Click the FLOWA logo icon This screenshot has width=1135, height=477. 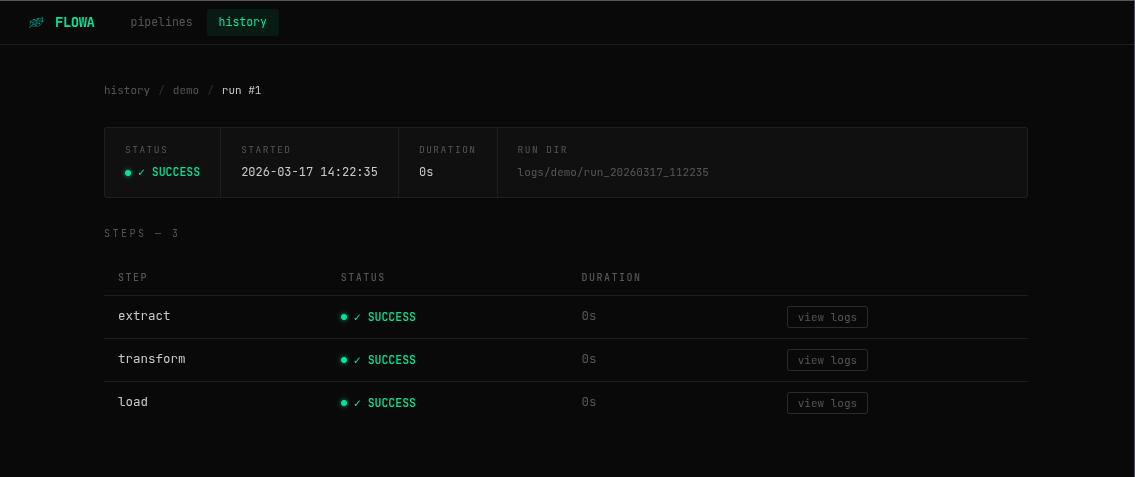click(x=35, y=22)
